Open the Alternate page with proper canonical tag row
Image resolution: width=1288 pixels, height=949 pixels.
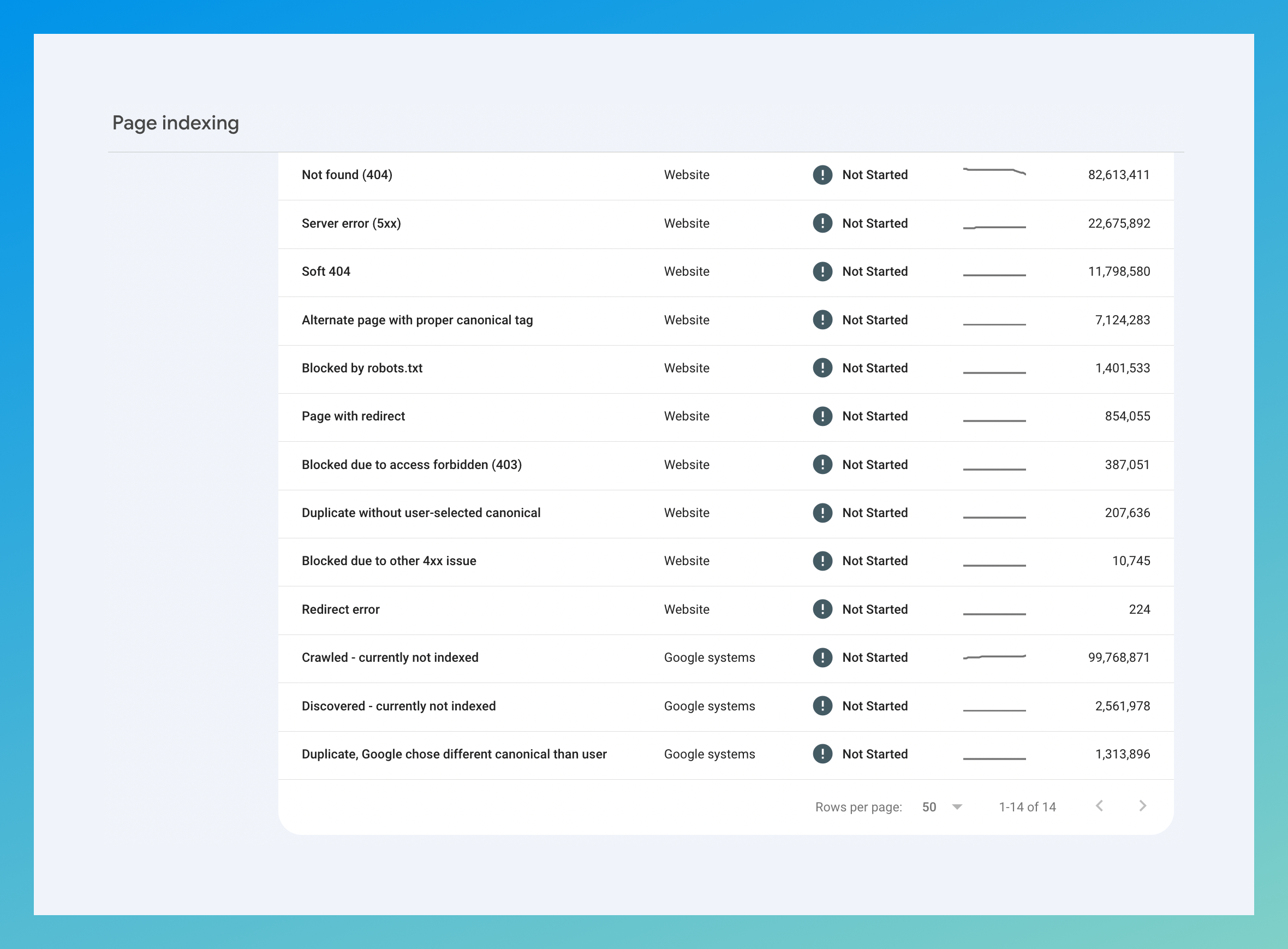point(726,320)
